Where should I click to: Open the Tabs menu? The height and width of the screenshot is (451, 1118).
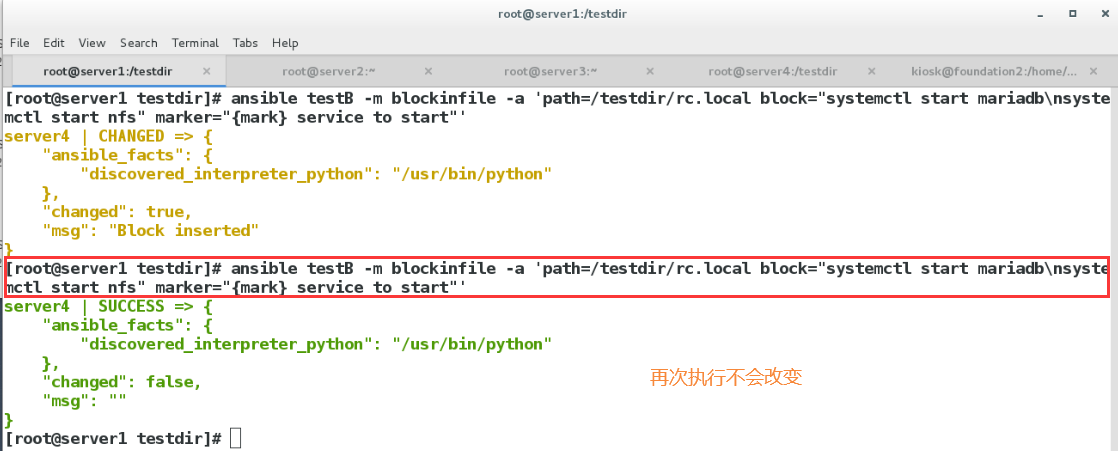point(245,43)
